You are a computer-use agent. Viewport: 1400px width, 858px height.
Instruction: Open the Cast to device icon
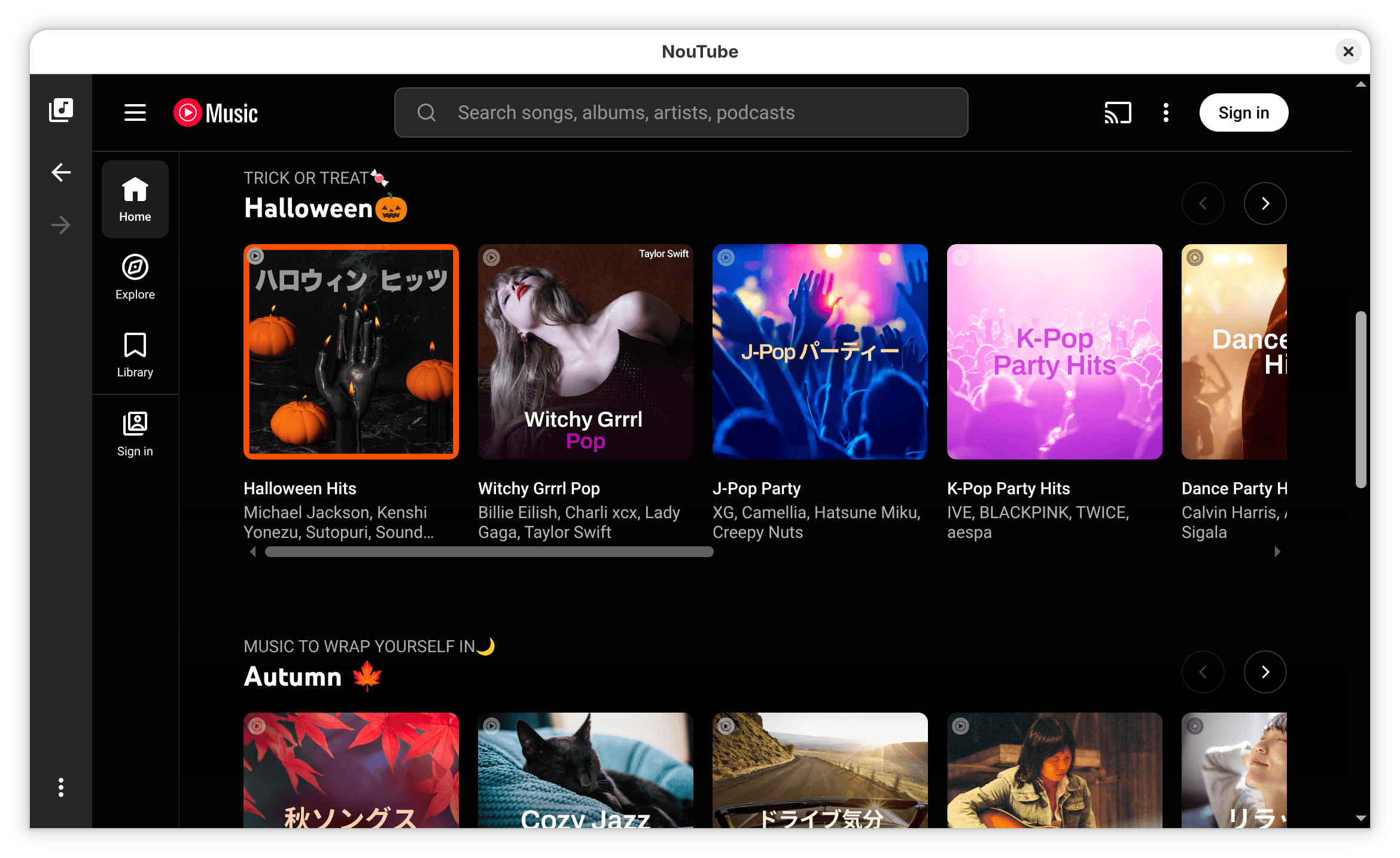point(1118,112)
